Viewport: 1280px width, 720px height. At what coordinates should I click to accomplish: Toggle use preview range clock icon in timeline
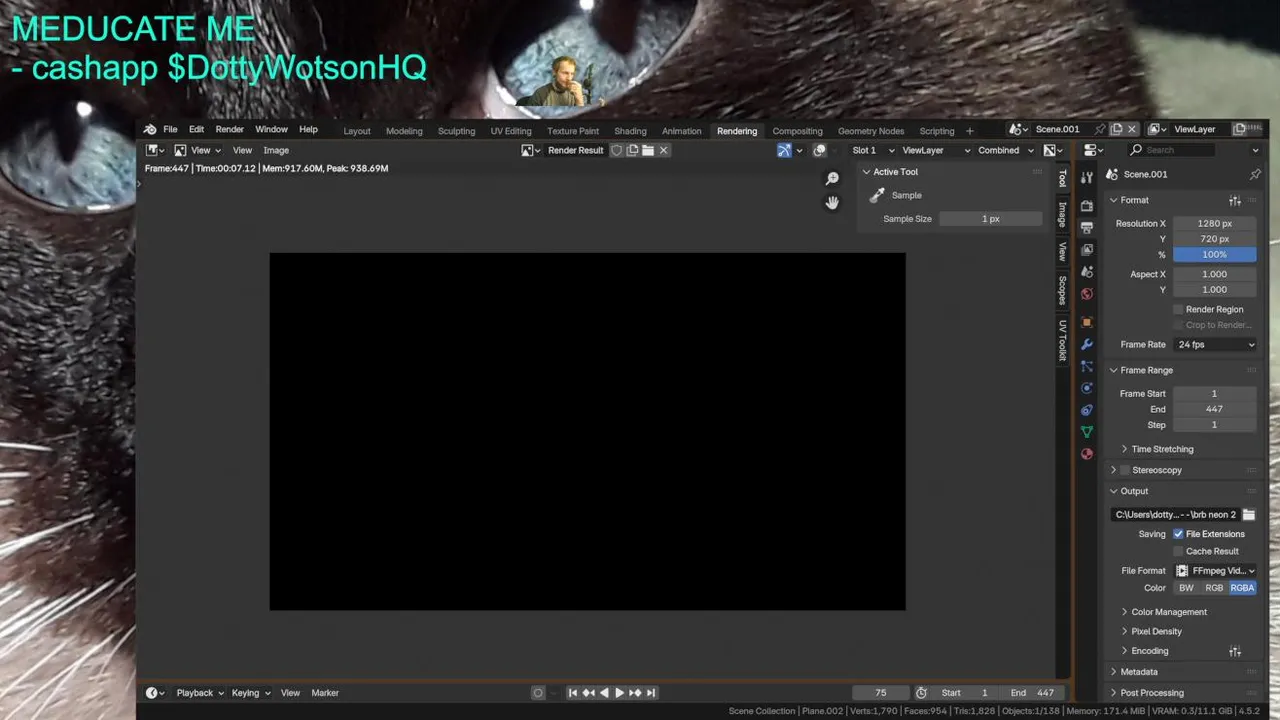(x=921, y=693)
